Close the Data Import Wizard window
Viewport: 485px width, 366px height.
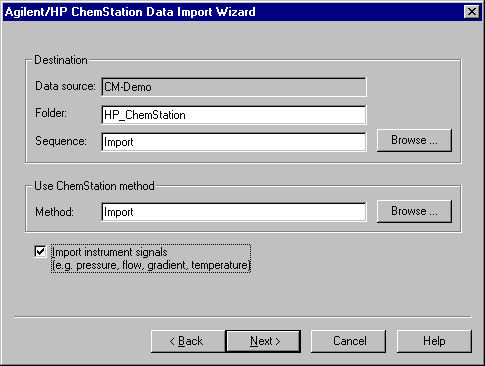coord(472,12)
